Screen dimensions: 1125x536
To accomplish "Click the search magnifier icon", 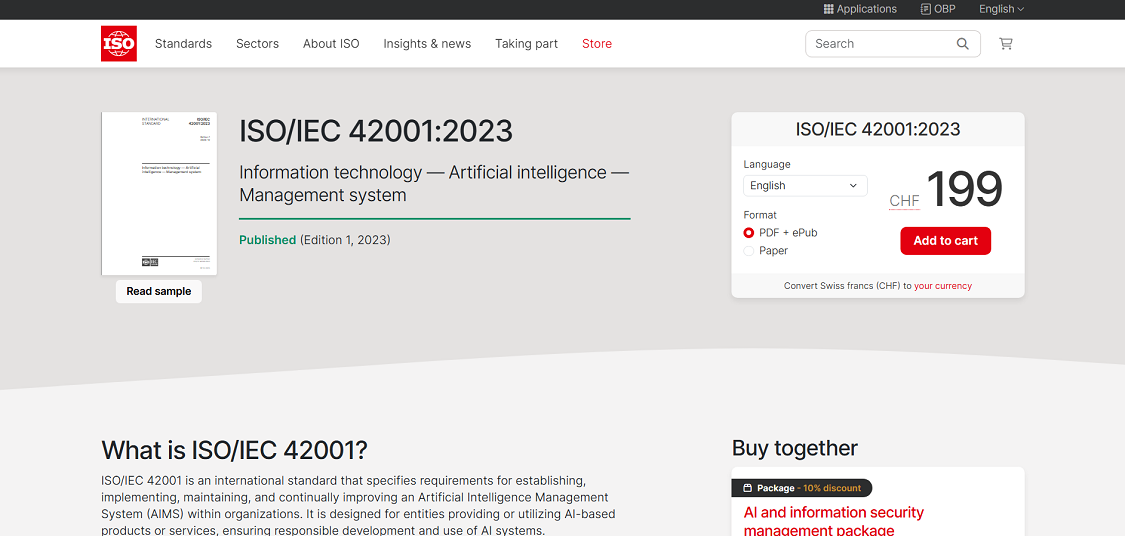I will (x=963, y=44).
